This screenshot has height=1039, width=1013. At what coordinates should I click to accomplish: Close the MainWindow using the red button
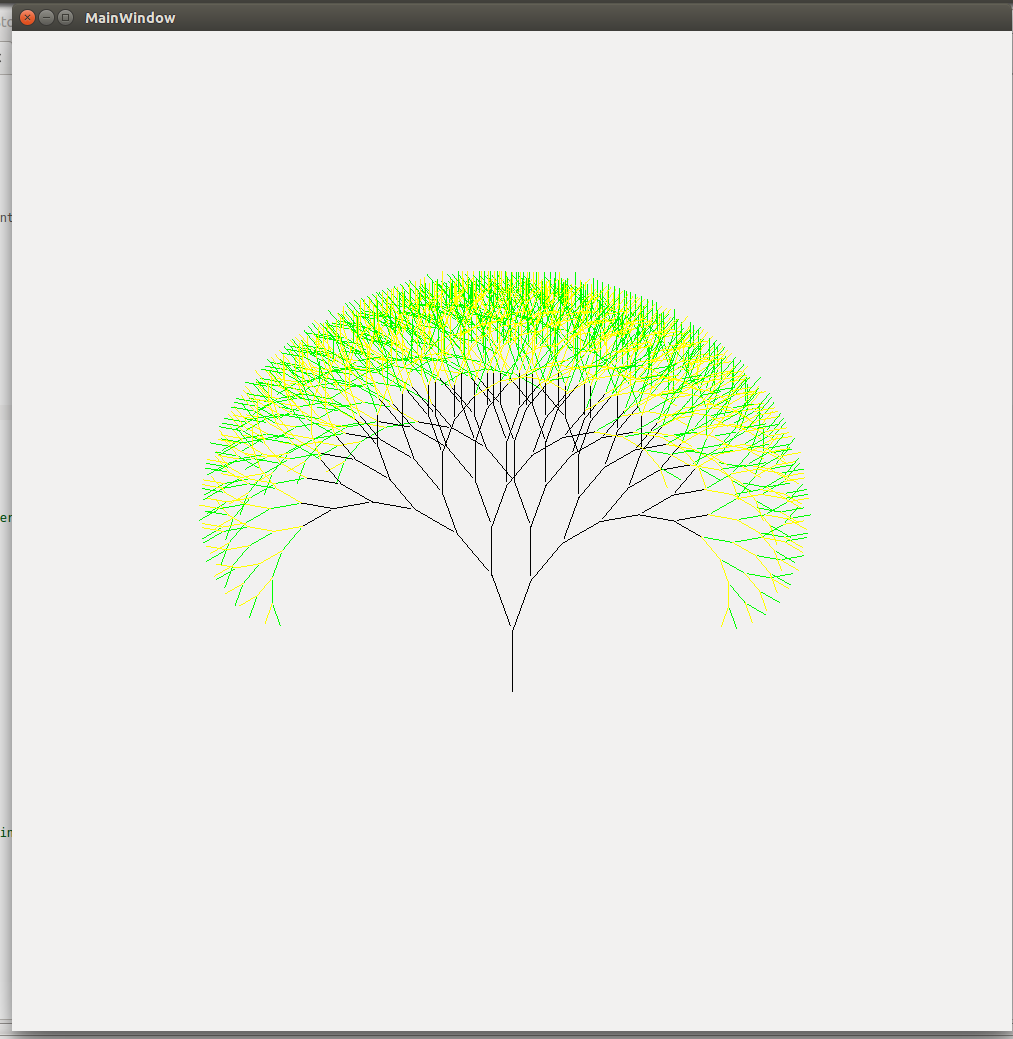pos(28,17)
